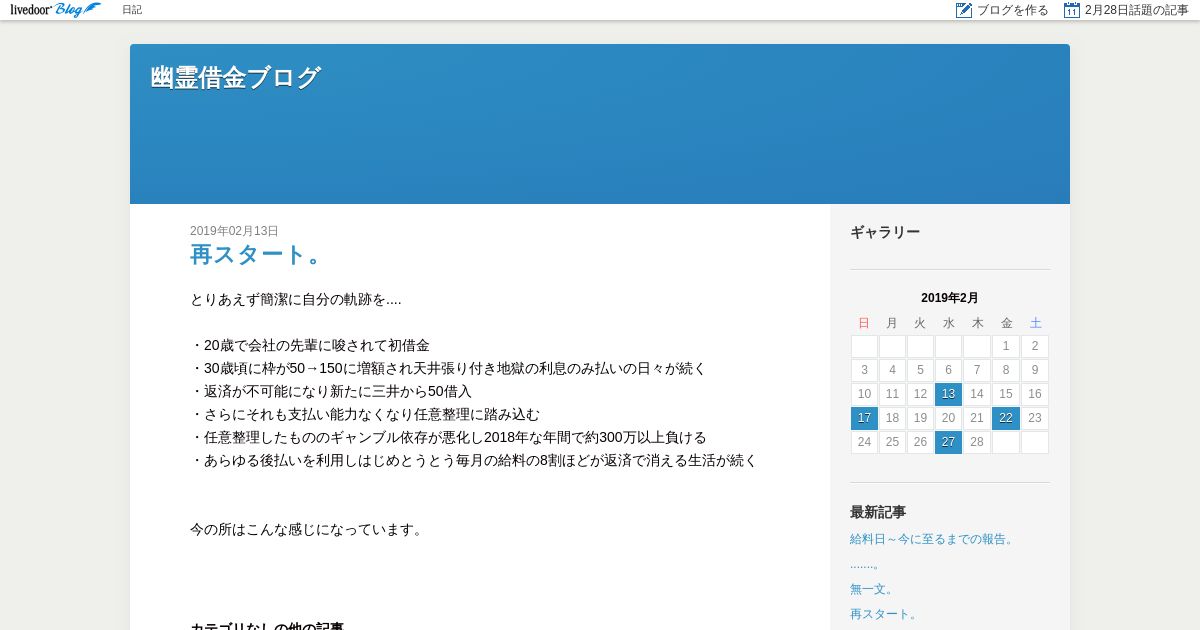The height and width of the screenshot is (630, 1200).
Task: Click the line about あらゆる後払い
Action: [474, 460]
